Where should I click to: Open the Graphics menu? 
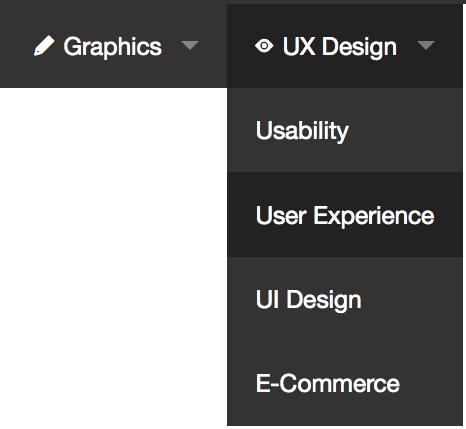[x=113, y=46]
